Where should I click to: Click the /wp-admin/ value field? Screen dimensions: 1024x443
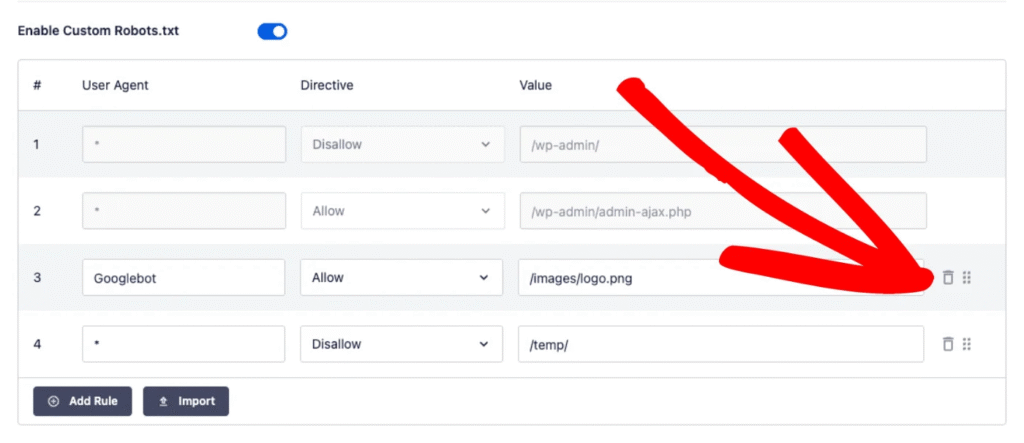click(722, 144)
